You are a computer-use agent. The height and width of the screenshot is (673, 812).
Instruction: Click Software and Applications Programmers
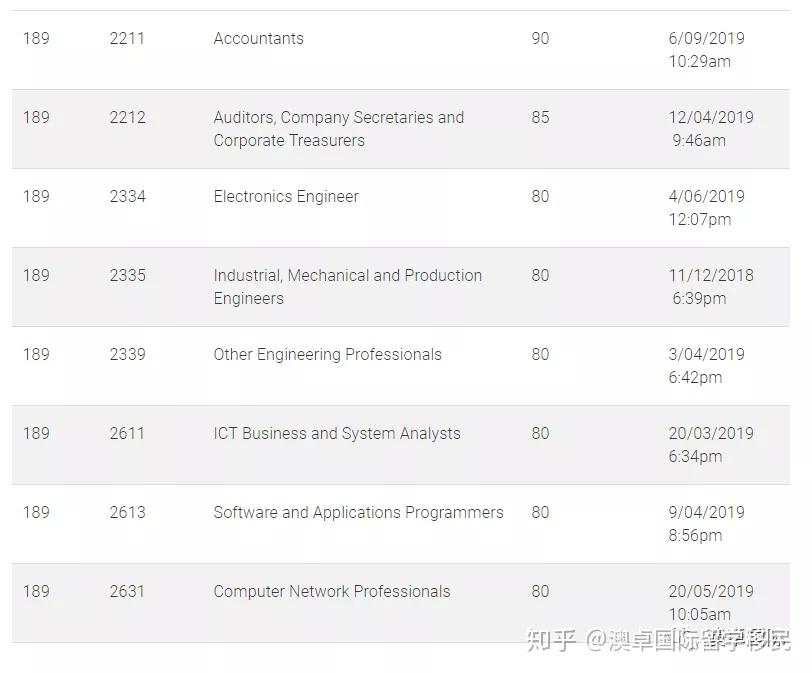tap(358, 512)
